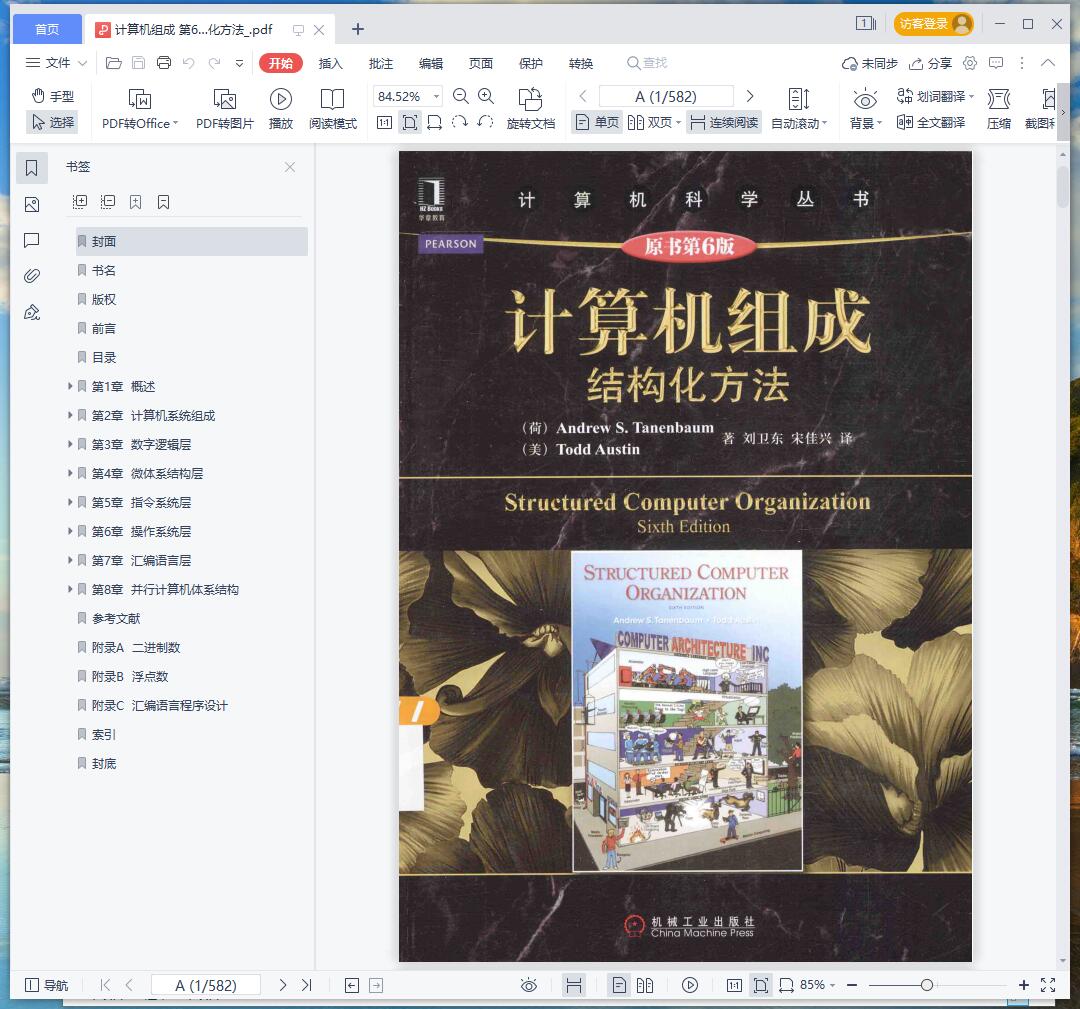Click the add bookmark icon
Screen dimensions: 1080x1009
tap(136, 202)
